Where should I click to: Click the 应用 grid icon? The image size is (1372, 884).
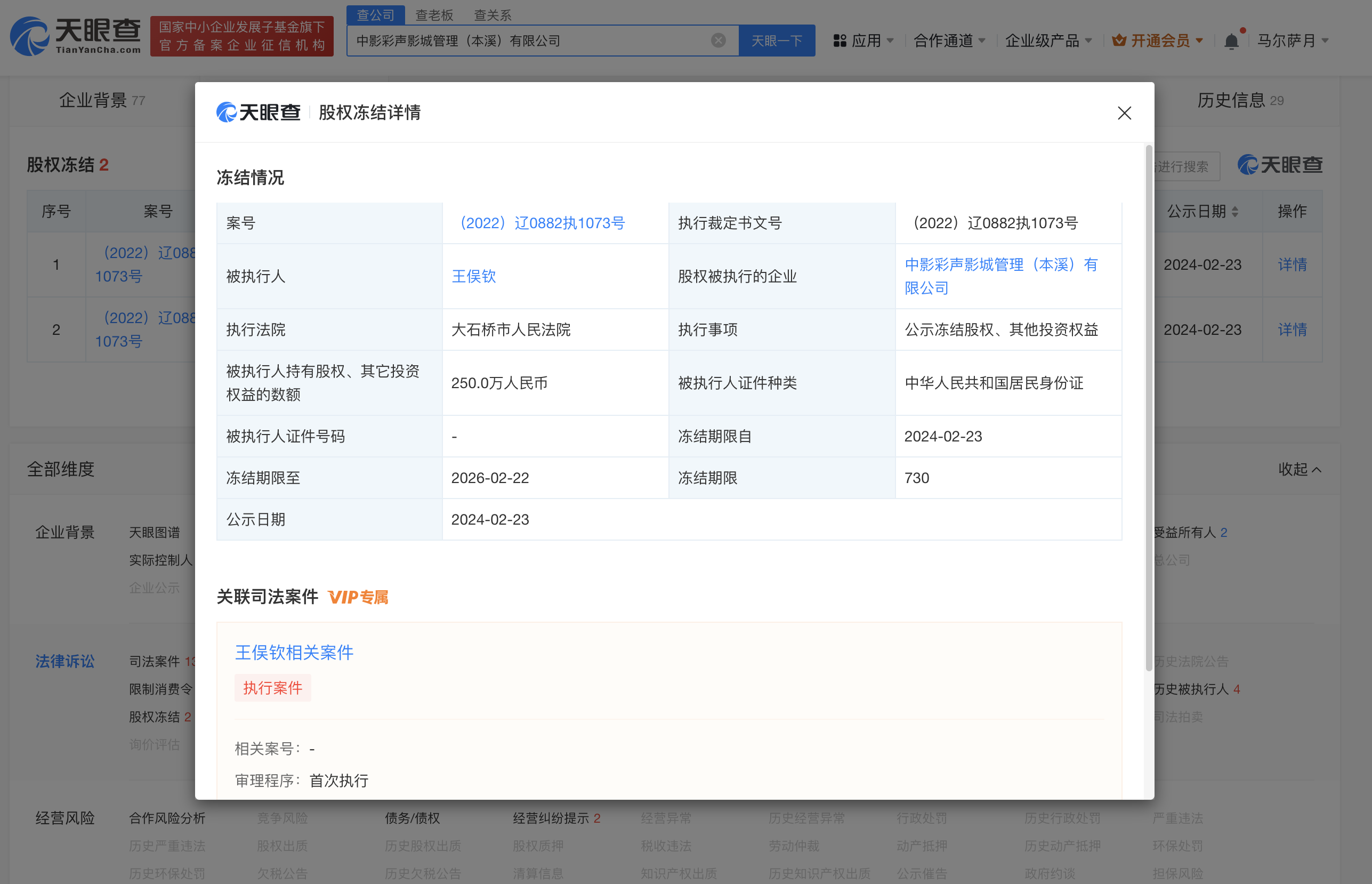tap(840, 41)
